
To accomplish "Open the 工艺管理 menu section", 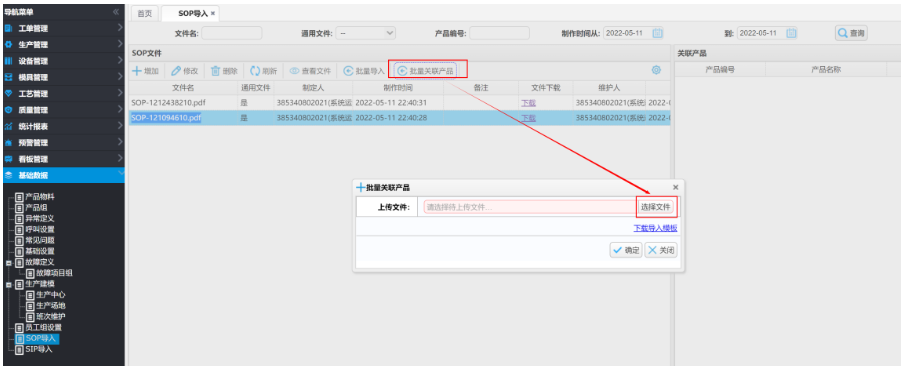I will [62, 93].
